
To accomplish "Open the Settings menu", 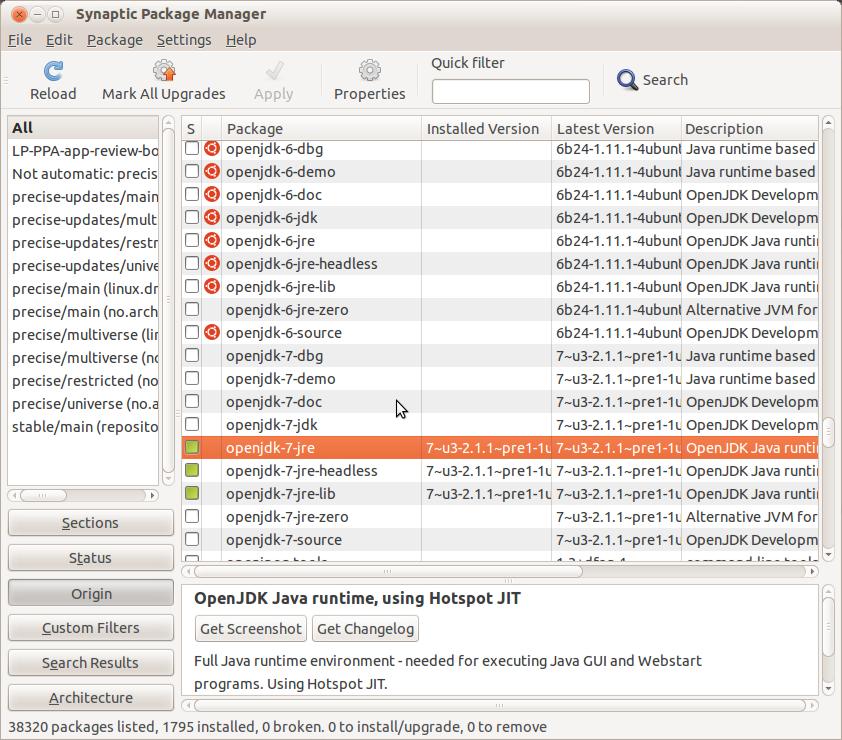I will [x=184, y=40].
